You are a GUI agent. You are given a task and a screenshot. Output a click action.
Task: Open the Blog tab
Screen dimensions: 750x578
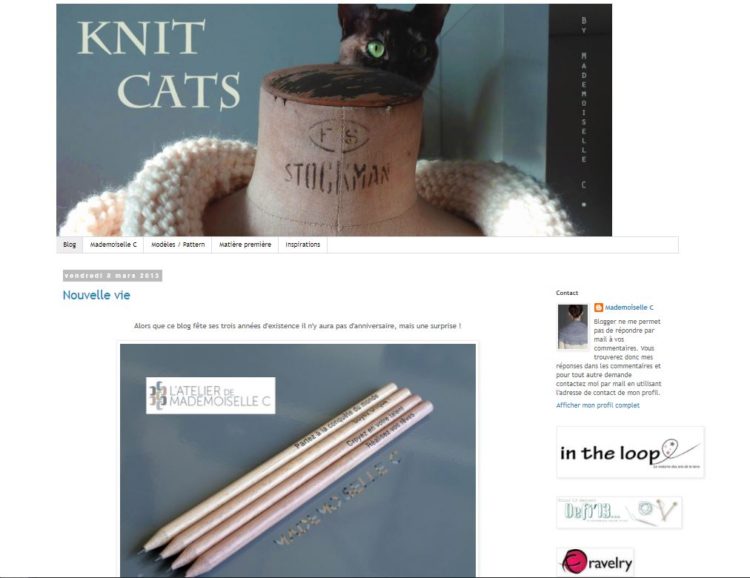(x=69, y=245)
